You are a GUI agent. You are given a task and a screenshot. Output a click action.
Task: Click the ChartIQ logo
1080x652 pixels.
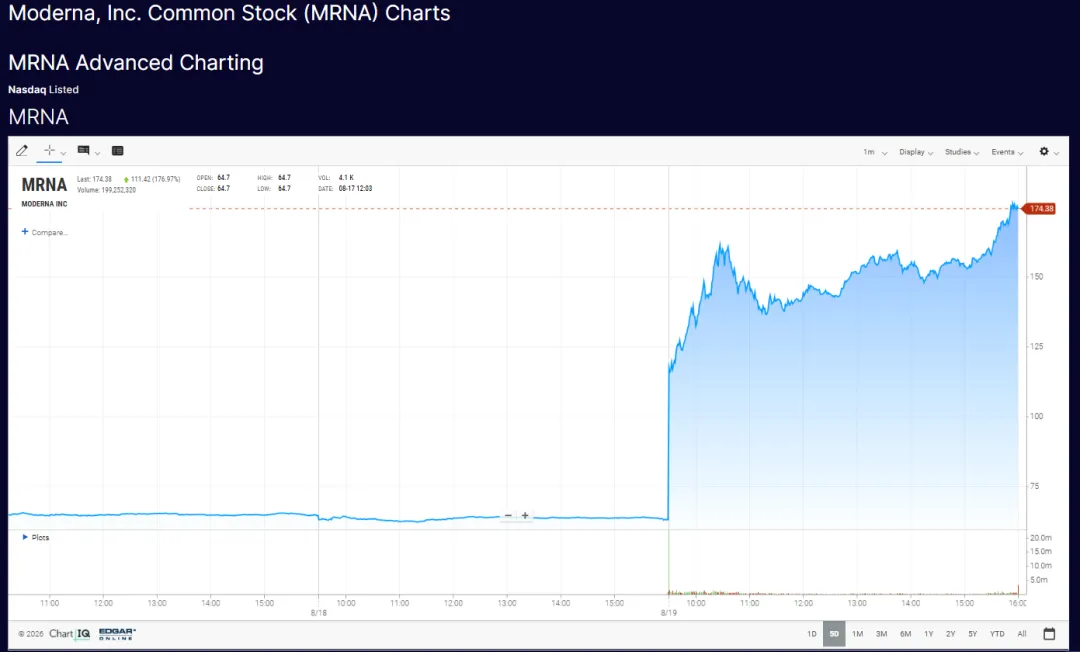[70, 633]
